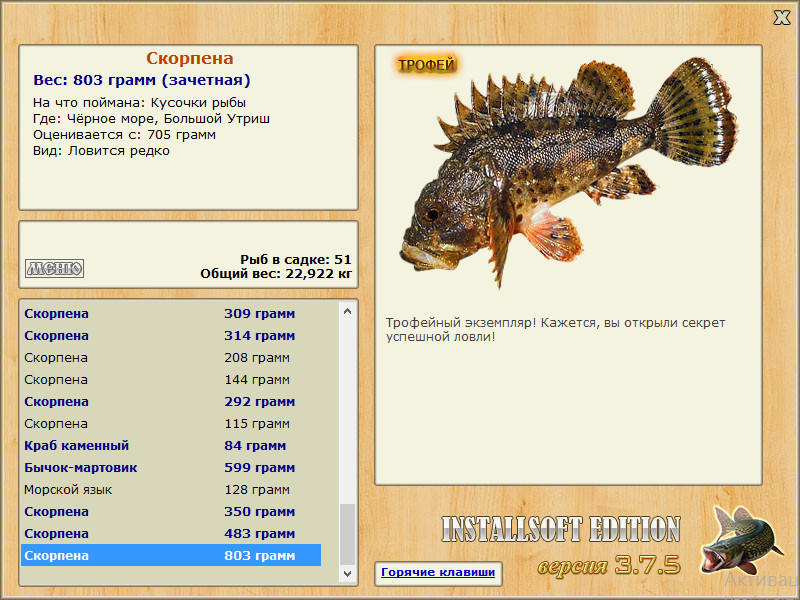This screenshot has height=600, width=800.
Task: Select the Скорпена 144 грамм row
Action: 171,379
